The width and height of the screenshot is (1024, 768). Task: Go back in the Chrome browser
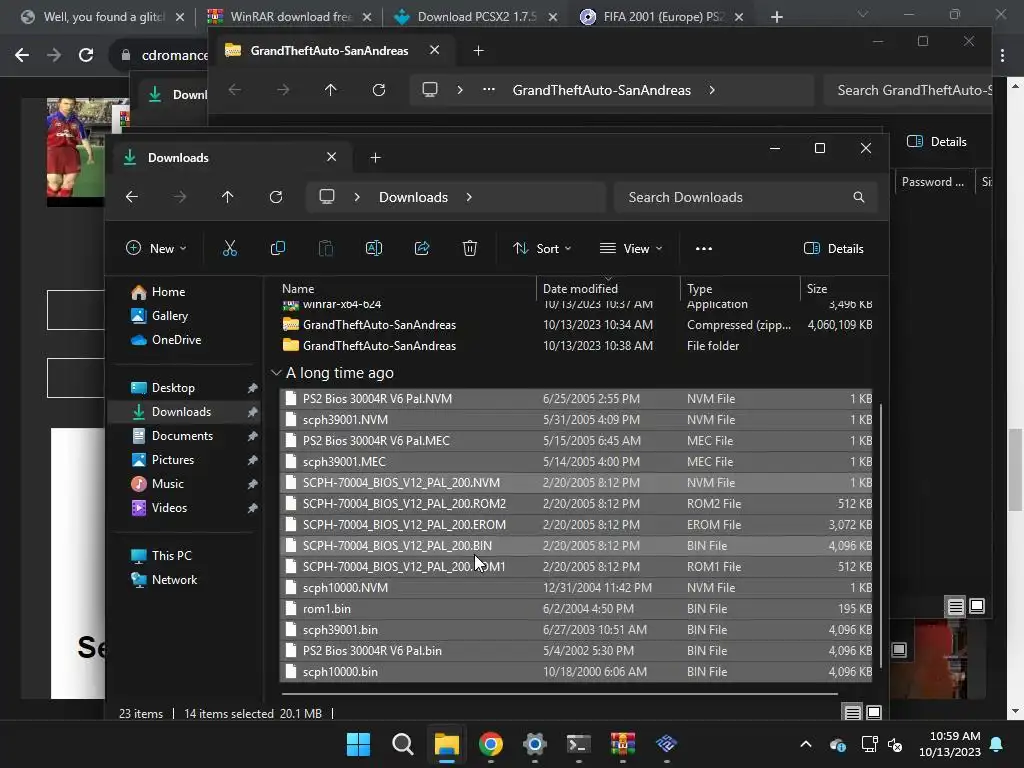point(22,56)
